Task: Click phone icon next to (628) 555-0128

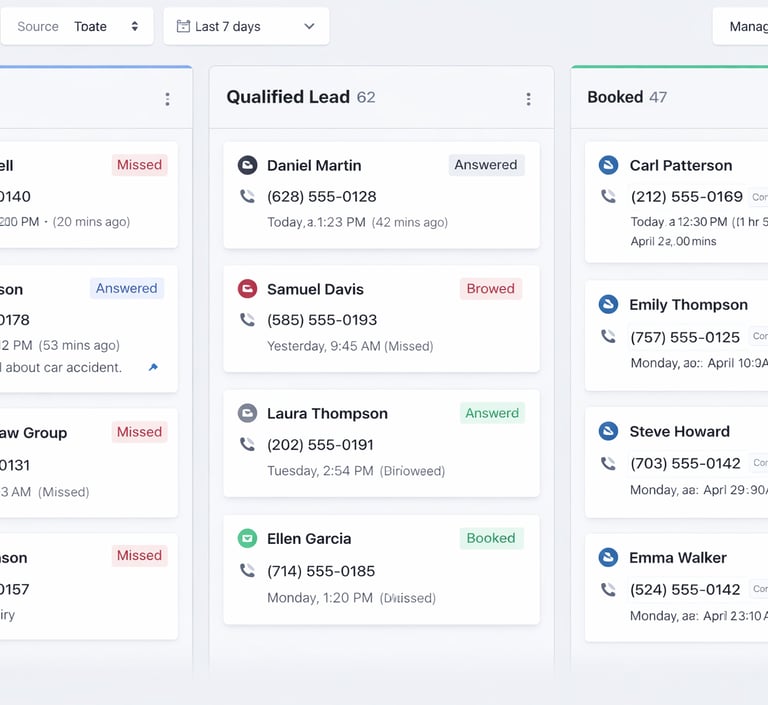Action: tap(247, 196)
